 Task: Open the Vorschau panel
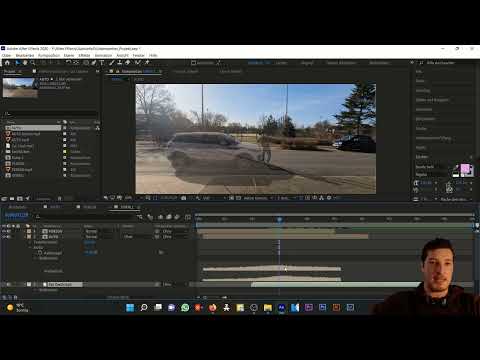tap(423, 90)
